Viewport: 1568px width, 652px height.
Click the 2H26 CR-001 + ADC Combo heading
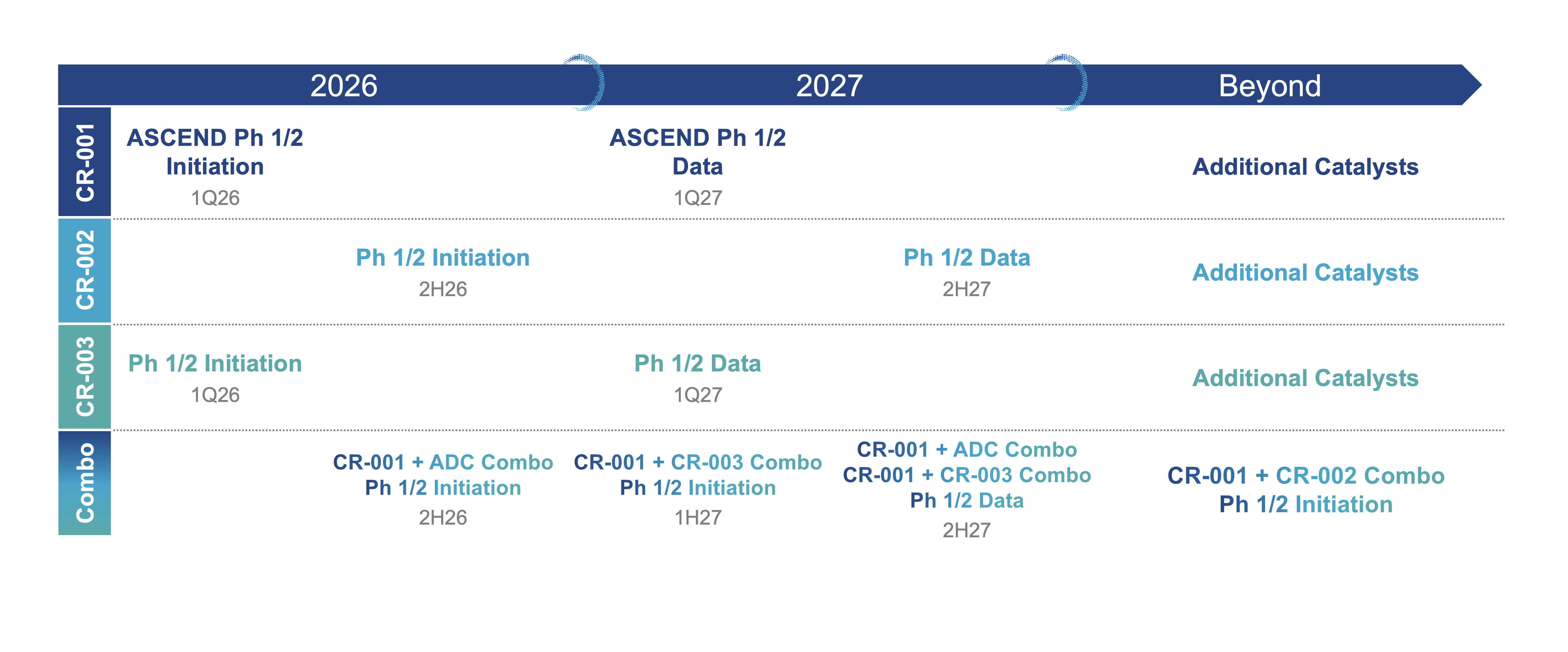click(x=443, y=462)
